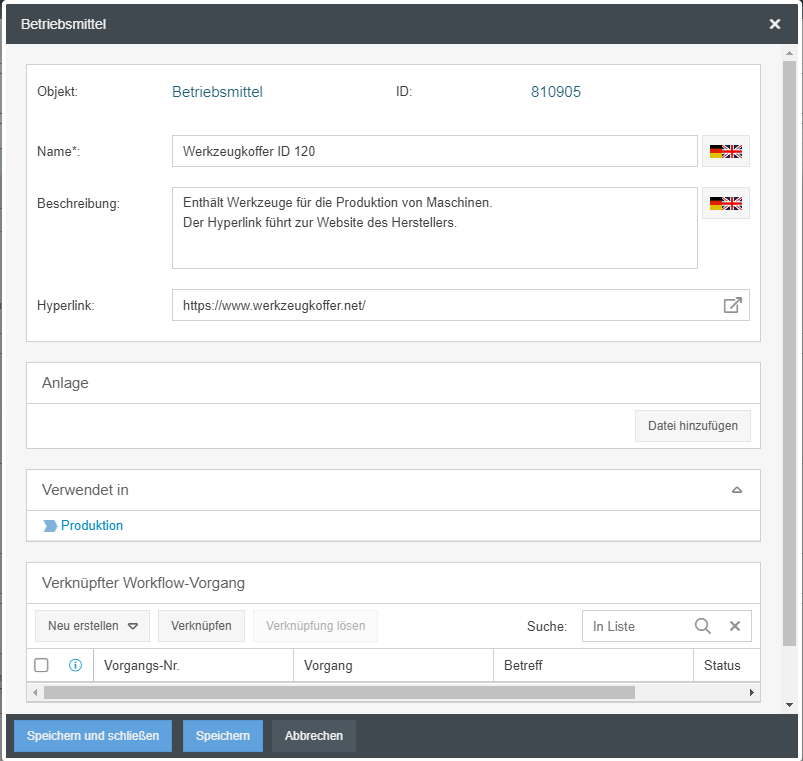Click the language flags icon beside Name
The image size is (803, 761).
726,152
